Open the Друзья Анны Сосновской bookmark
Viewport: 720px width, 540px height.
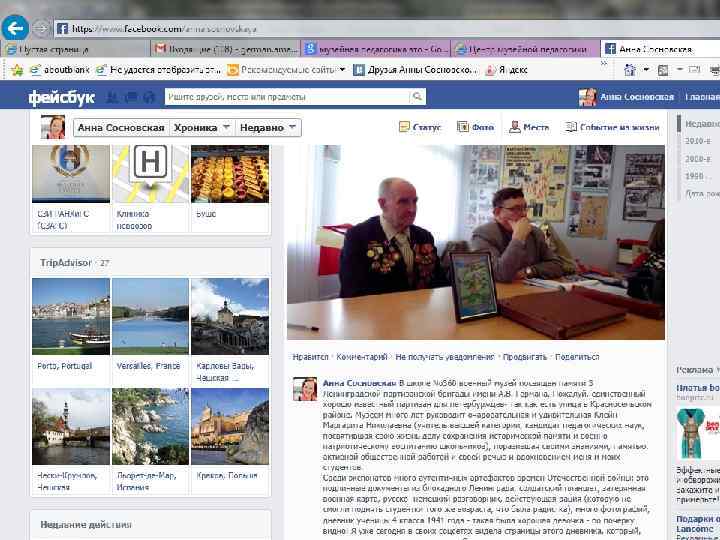(x=415, y=70)
